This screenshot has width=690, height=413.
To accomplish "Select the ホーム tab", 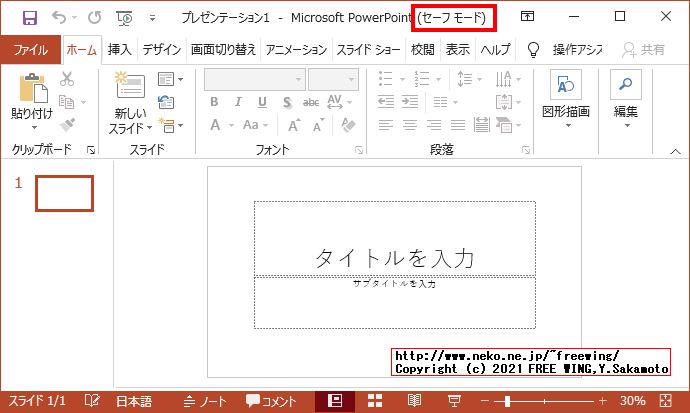I will click(x=81, y=50).
